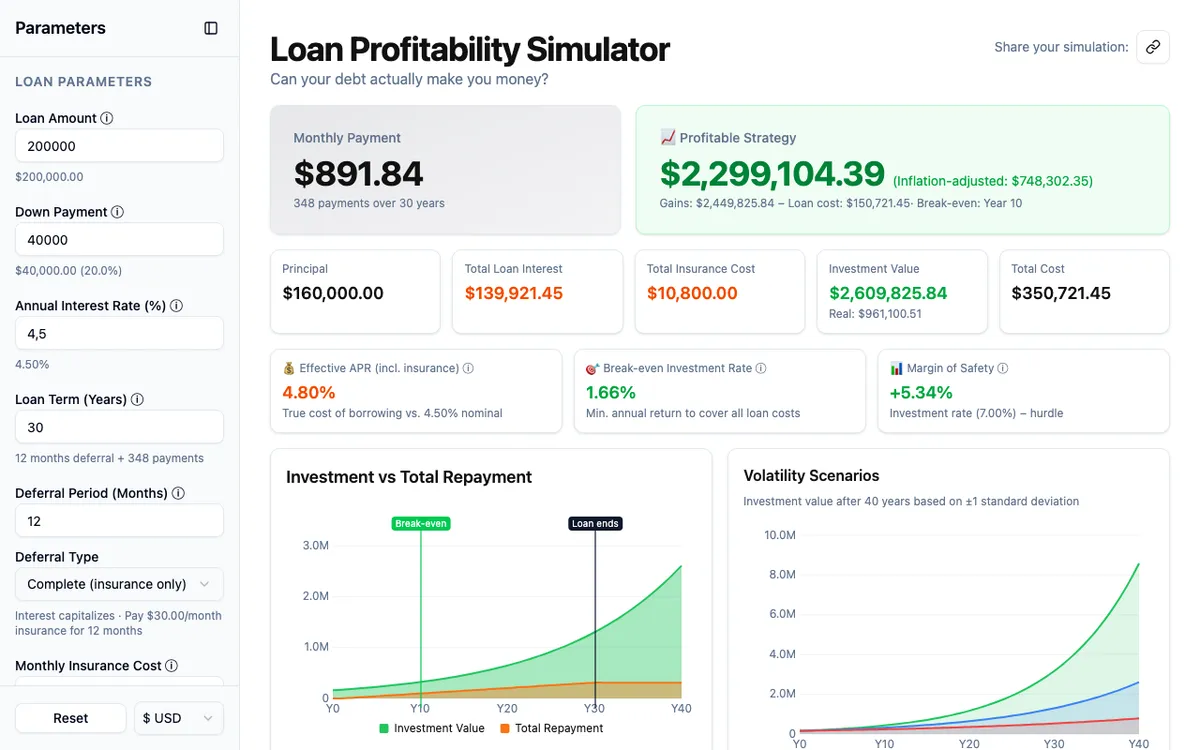The image size is (1200, 750).
Task: Open Annual Interest Rate info icon
Action: (176, 306)
